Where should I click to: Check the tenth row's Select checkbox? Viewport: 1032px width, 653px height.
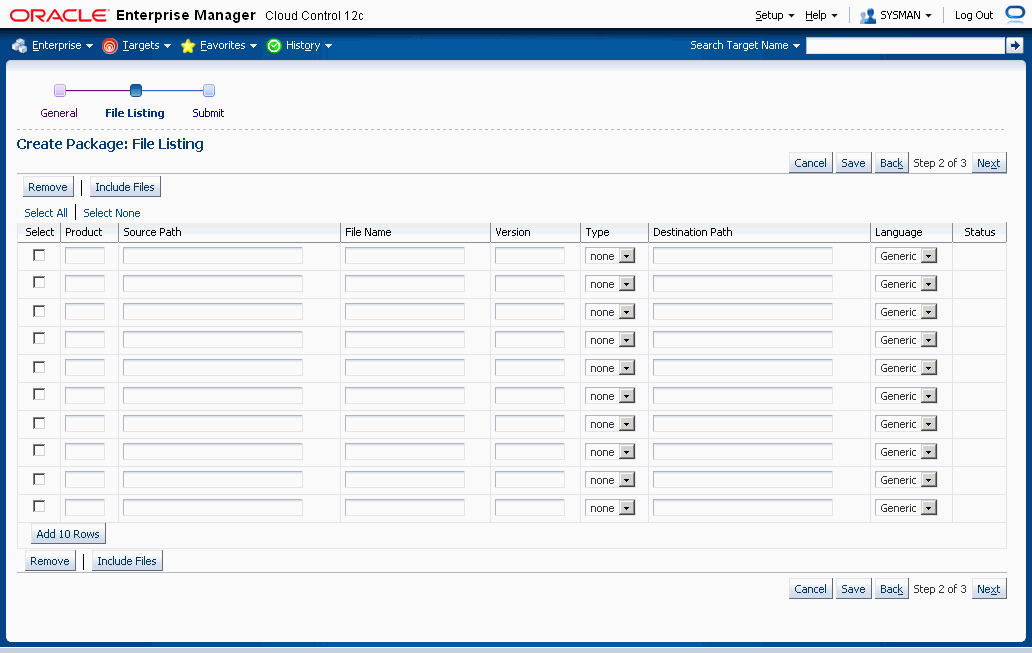(39, 506)
